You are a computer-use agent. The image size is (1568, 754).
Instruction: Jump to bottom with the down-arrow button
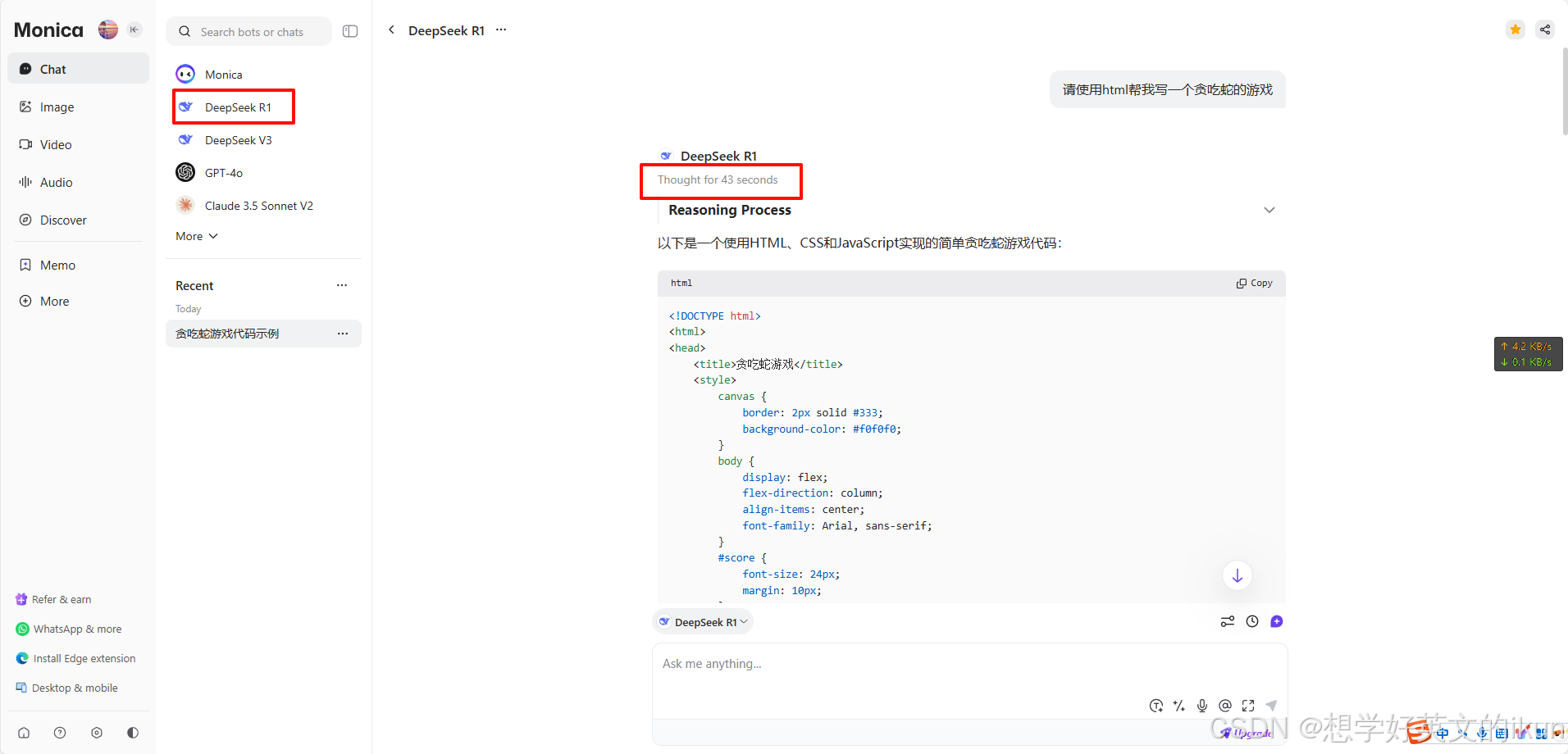tap(1238, 575)
